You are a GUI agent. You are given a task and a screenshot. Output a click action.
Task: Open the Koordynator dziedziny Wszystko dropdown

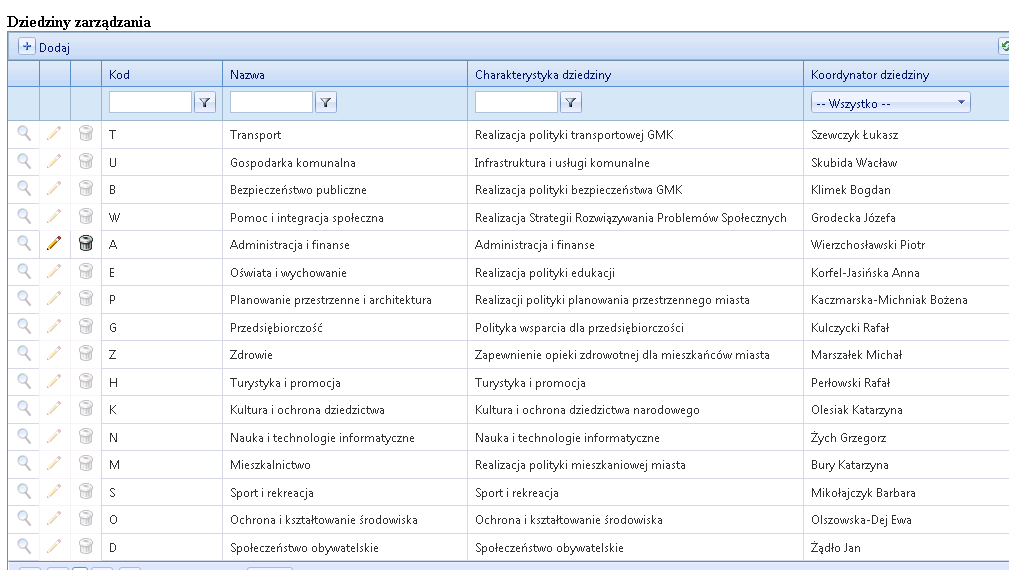coord(891,103)
